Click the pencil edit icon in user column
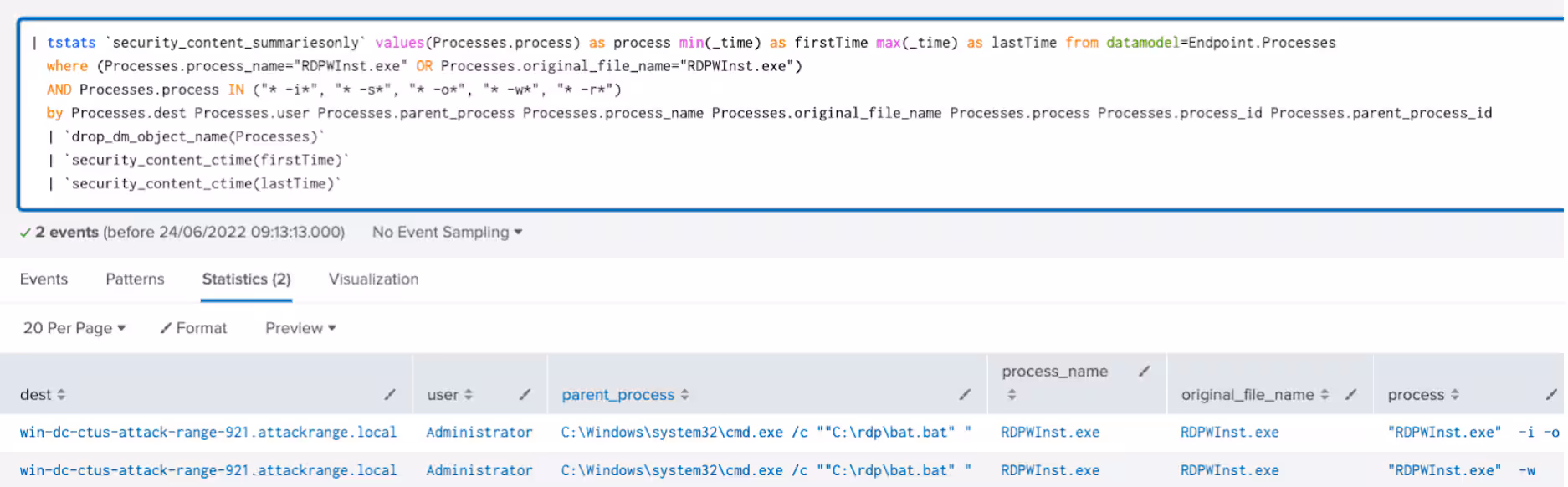 pos(525,394)
